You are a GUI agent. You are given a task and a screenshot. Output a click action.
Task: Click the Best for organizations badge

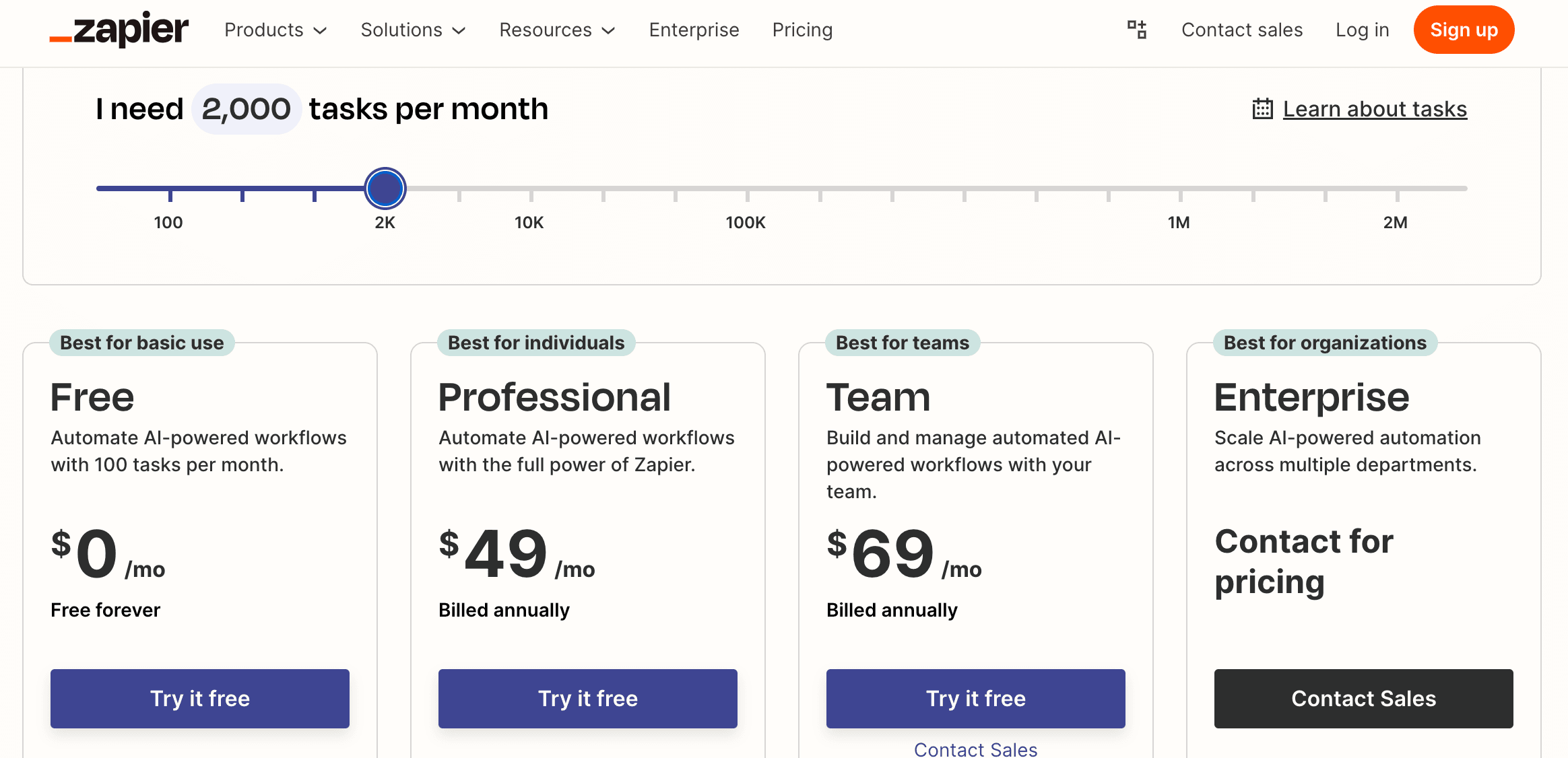(x=1325, y=343)
